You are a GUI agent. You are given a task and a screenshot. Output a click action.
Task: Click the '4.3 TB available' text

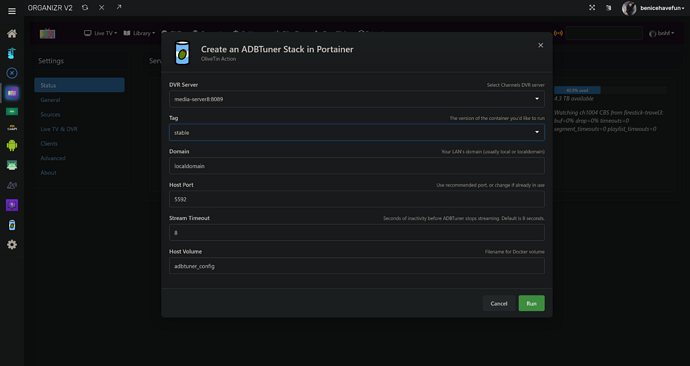point(573,99)
